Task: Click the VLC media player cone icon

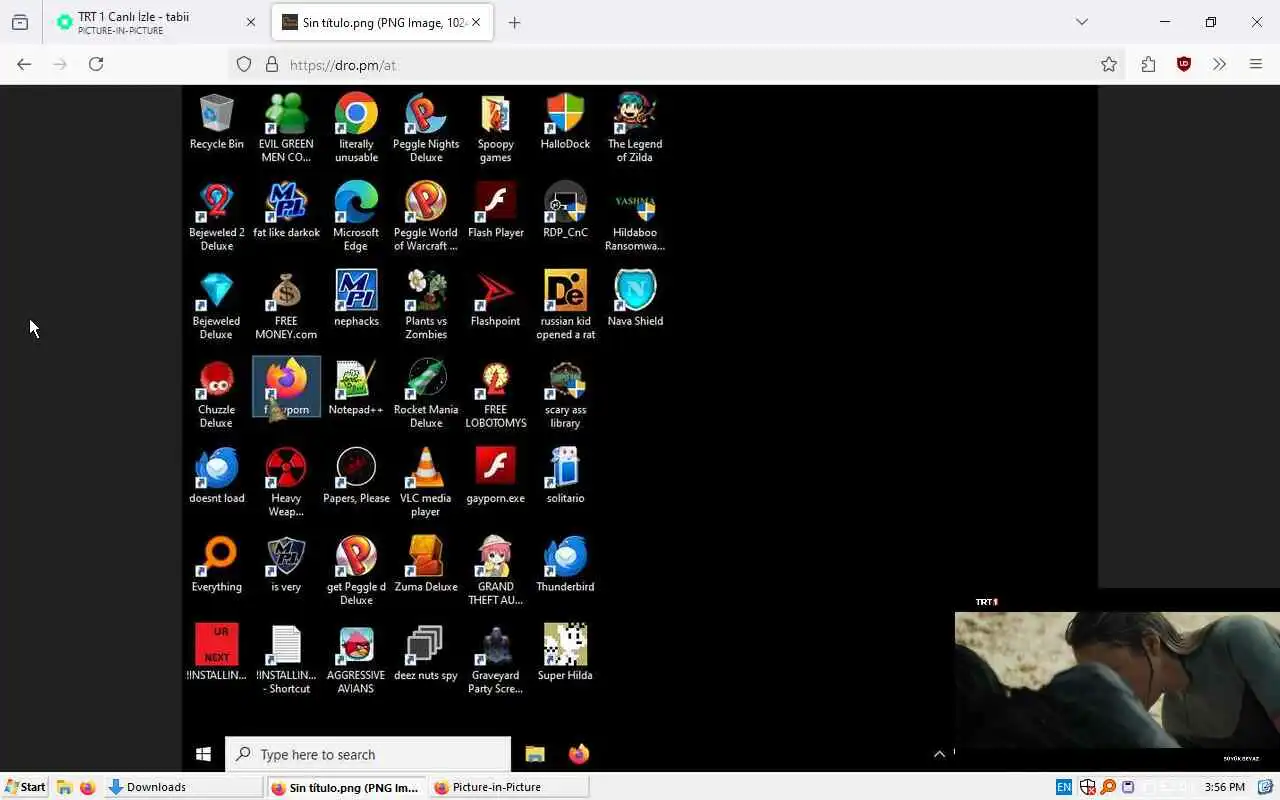Action: (x=426, y=483)
